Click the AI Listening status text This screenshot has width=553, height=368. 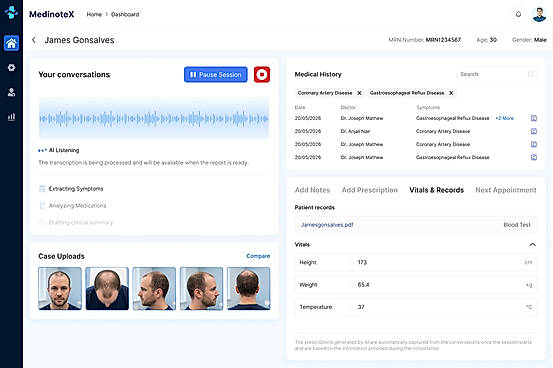coord(64,150)
